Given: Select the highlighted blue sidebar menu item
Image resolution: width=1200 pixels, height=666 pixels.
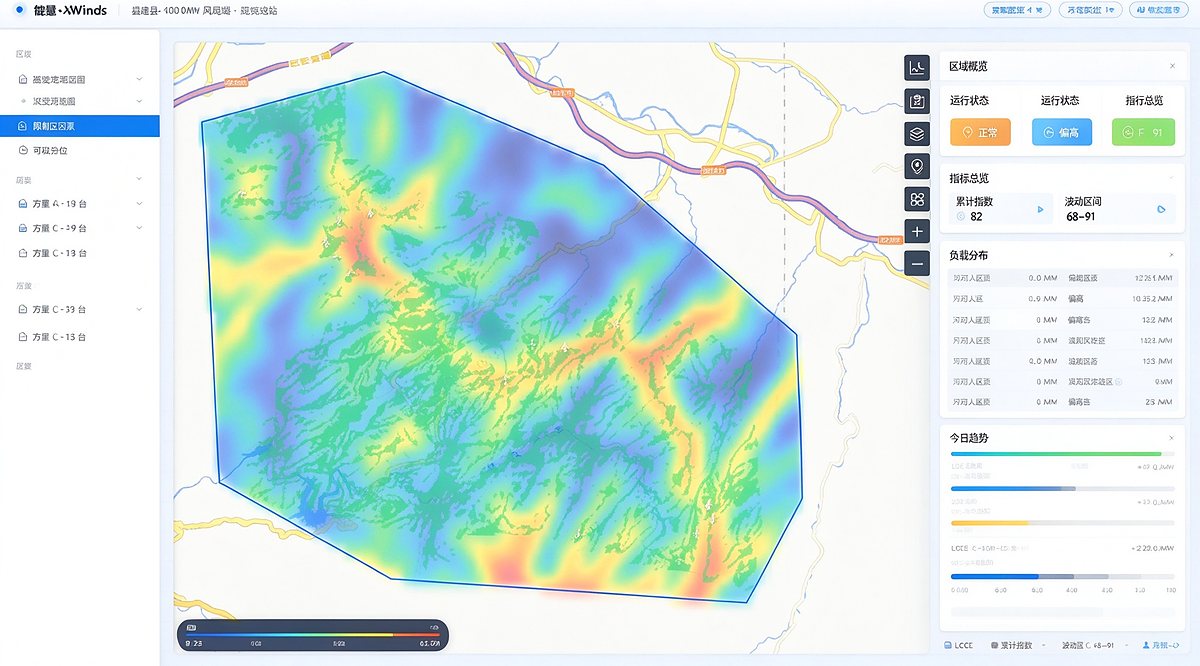Looking at the screenshot, I should click(80, 126).
